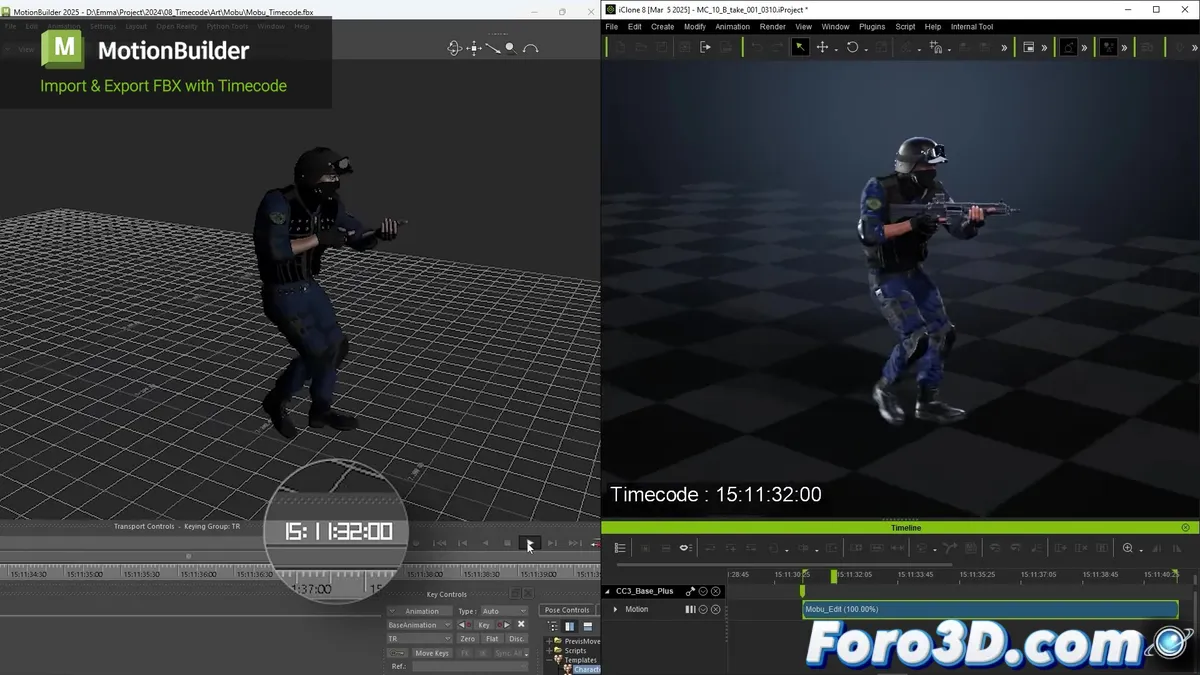This screenshot has height=675, width=1200.
Task: Click the next keyframe arrow beside Key
Action: (504, 625)
